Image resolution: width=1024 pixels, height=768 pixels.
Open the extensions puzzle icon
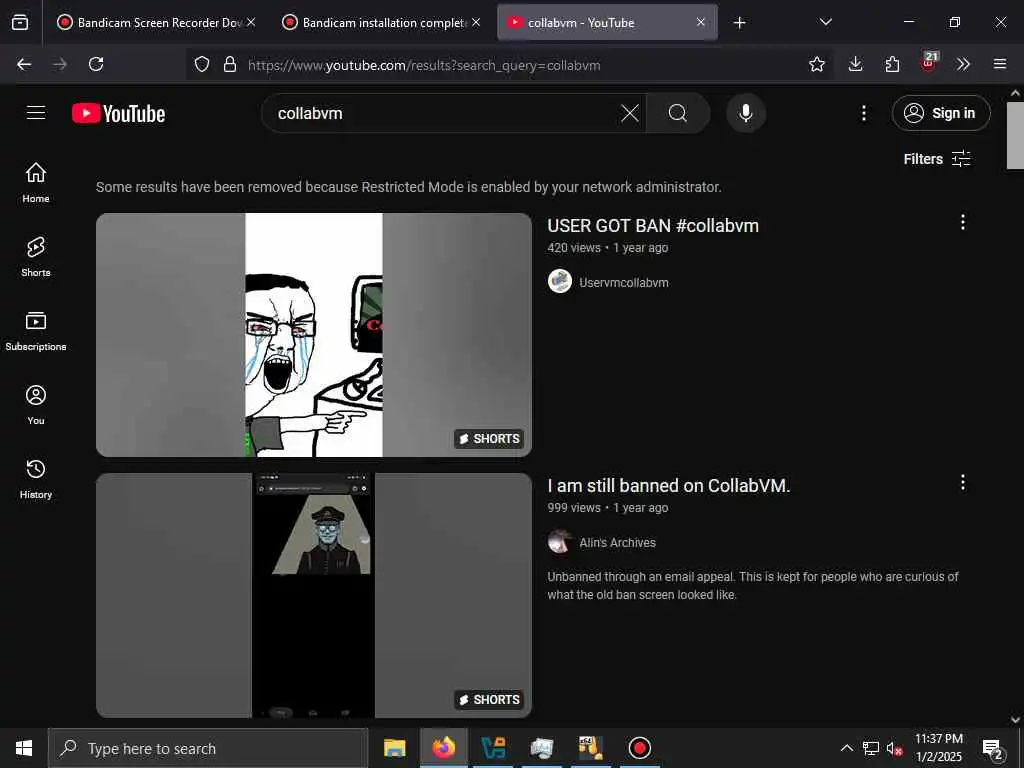click(892, 64)
